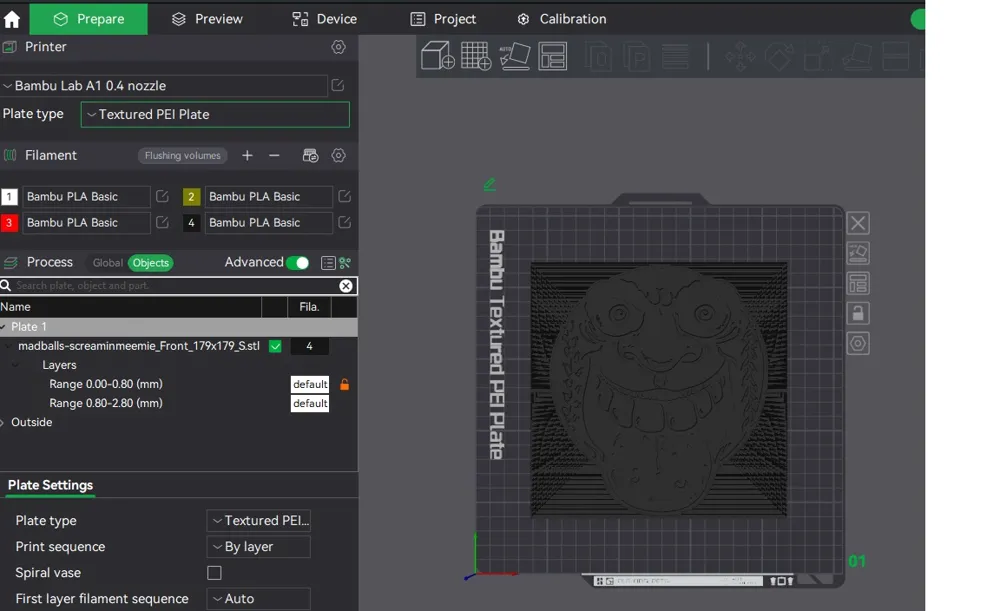Change filament number 4 for madballs object
Image resolution: width=1000 pixels, height=611 pixels.
(x=309, y=346)
